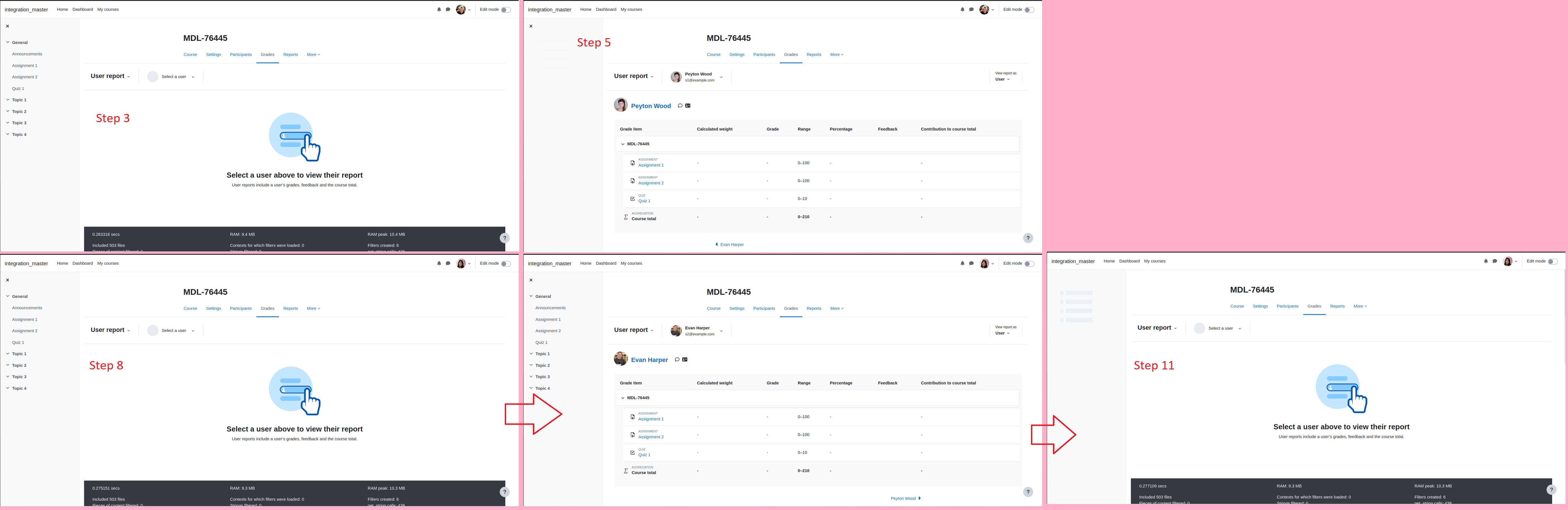Toggle Edit mode in Step 11 screenshot
The image size is (1568, 510).
[x=1553, y=261]
